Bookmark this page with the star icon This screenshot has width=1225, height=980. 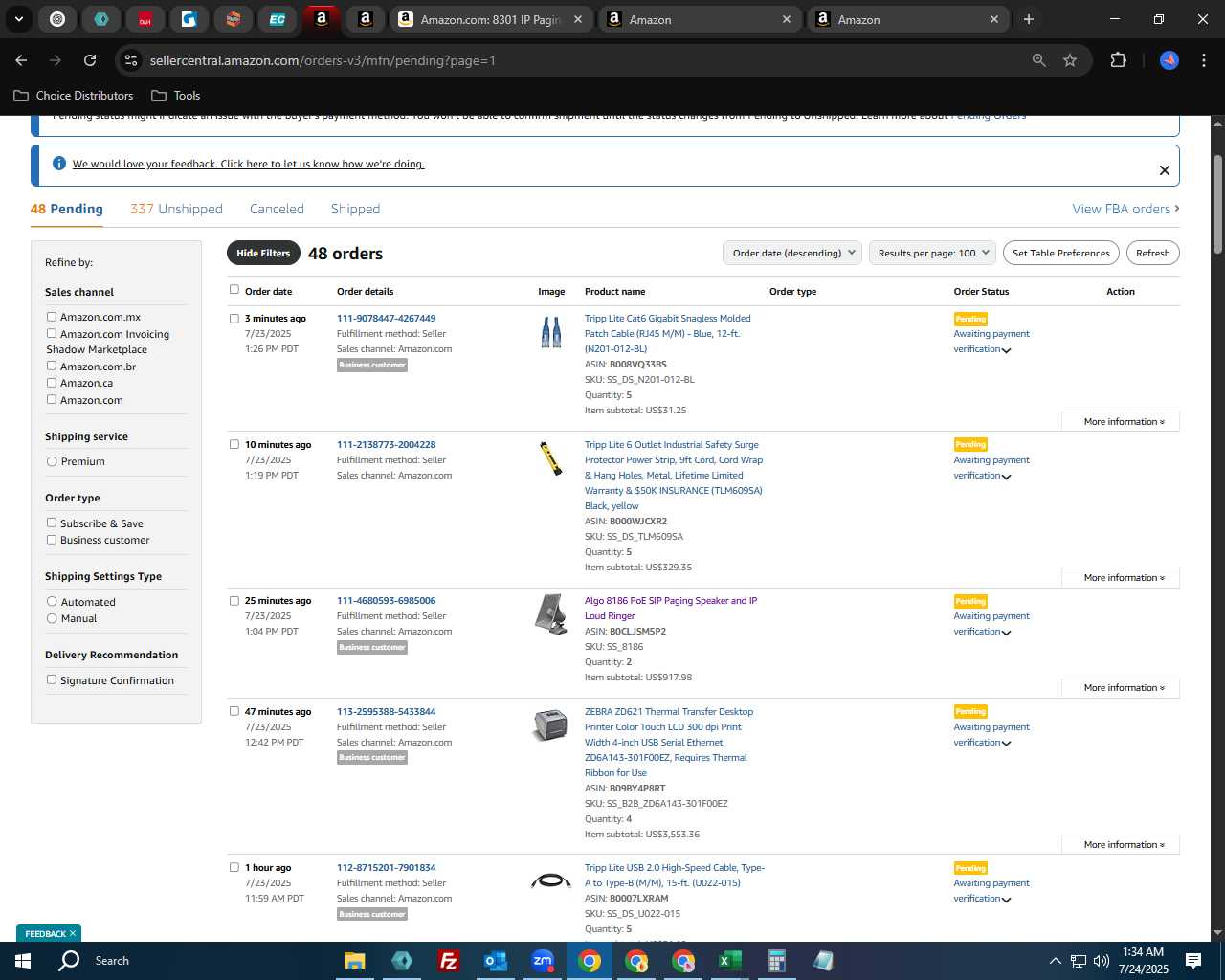click(1070, 60)
